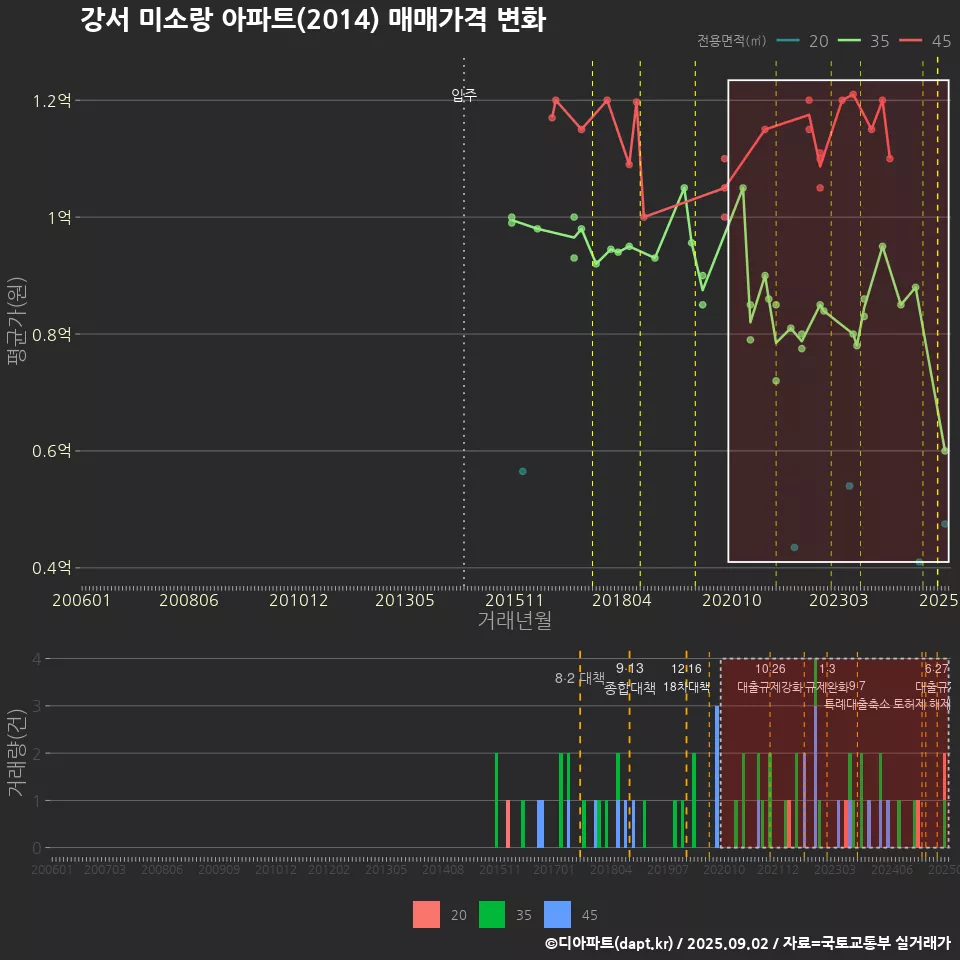The image size is (960, 960).
Task: Click the '거래년월' horizontal axis title
Action: click(514, 620)
